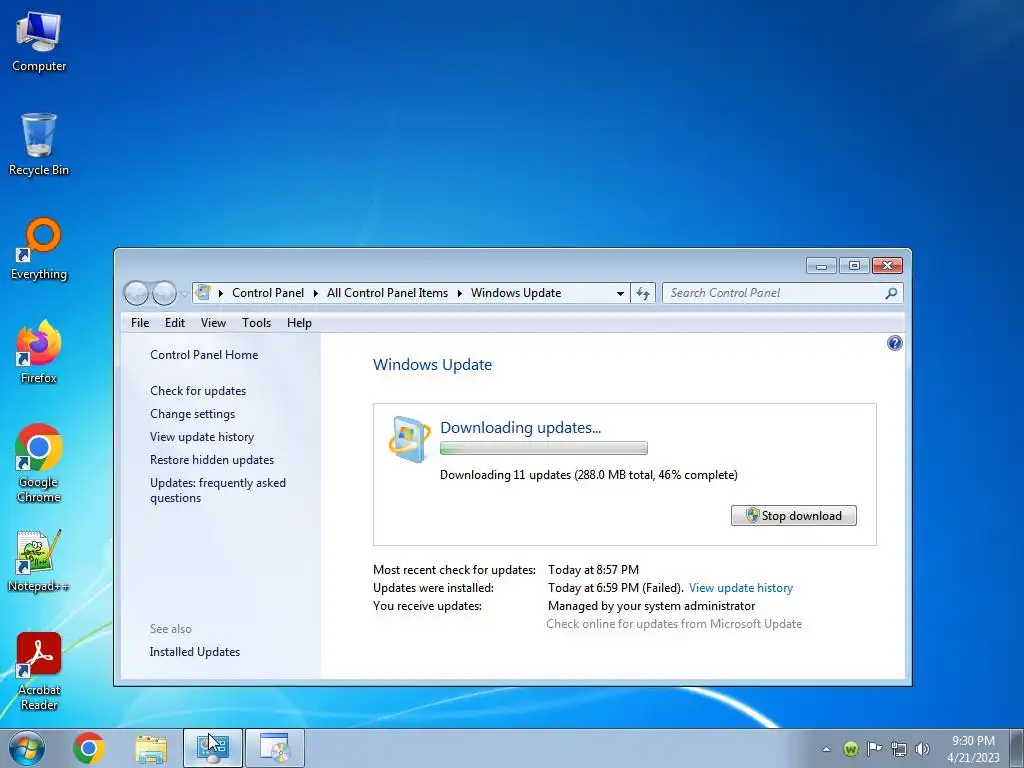
Task: Click the blue help question mark icon
Action: [x=895, y=343]
